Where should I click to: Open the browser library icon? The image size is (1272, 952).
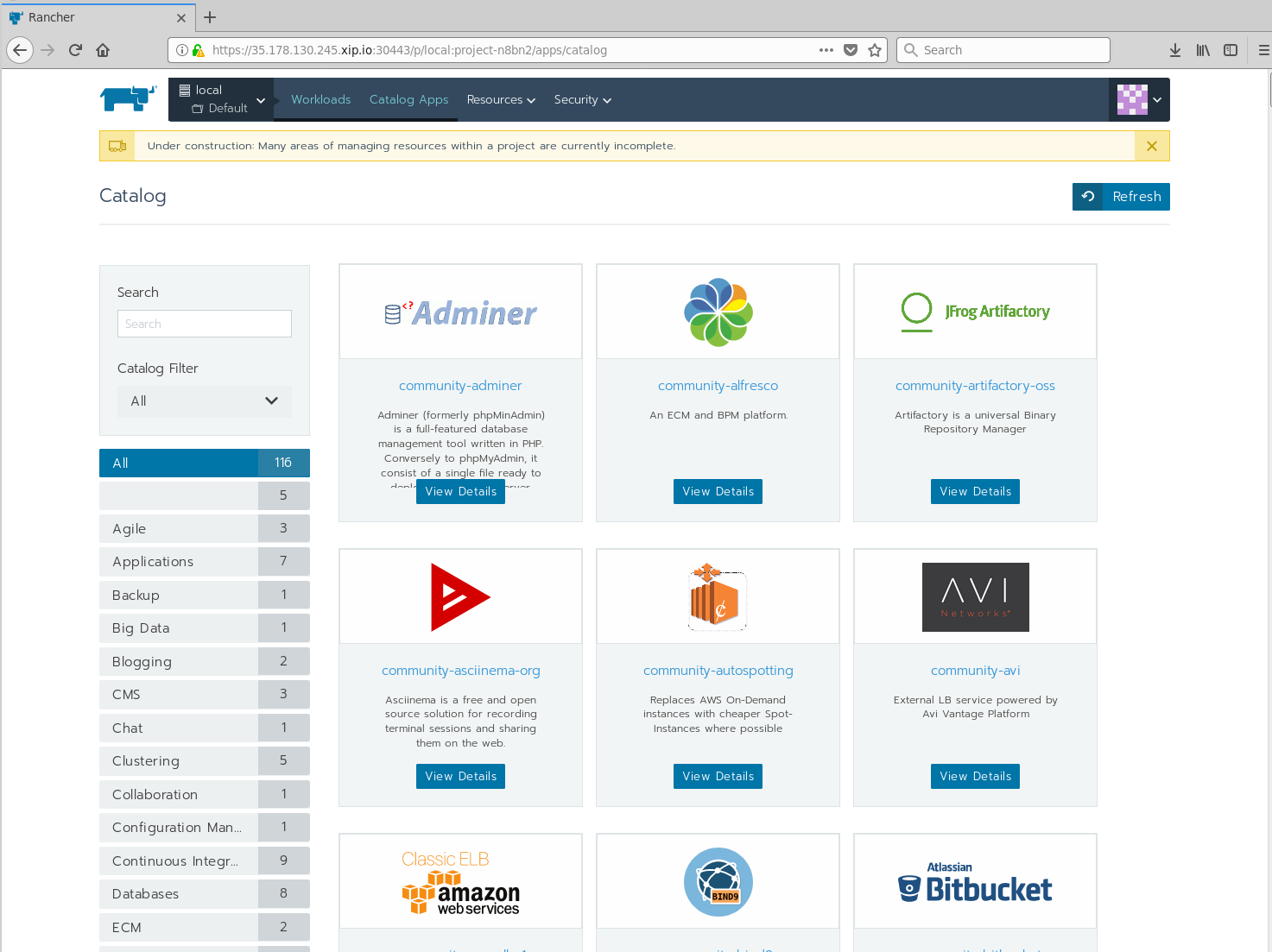point(1203,50)
